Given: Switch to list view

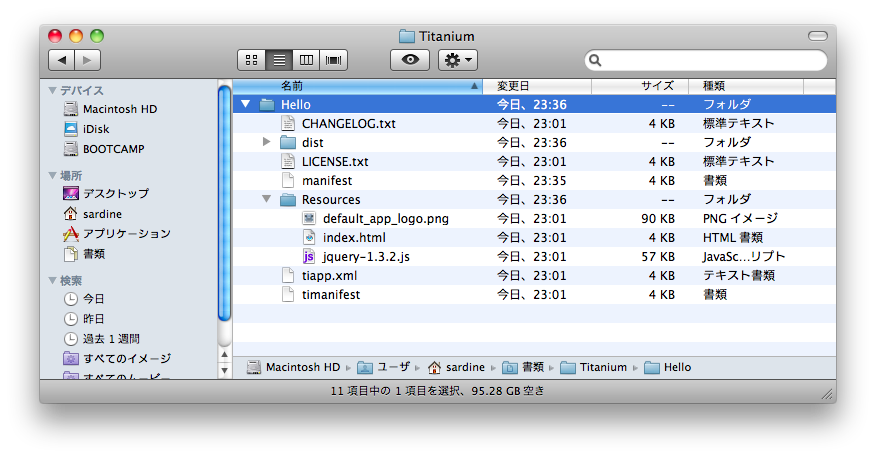Looking at the screenshot, I should click(279, 60).
